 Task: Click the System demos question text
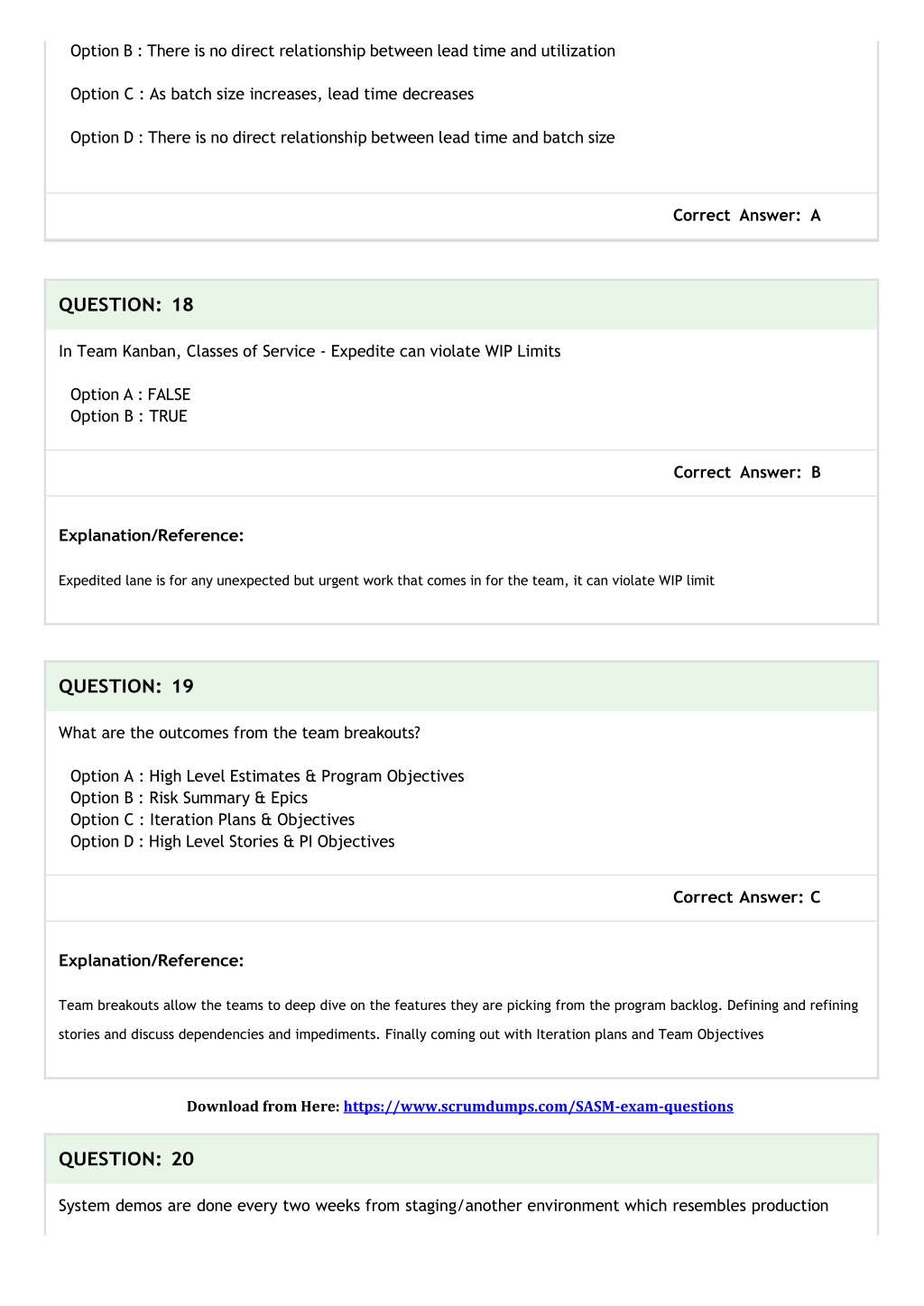point(443,1206)
